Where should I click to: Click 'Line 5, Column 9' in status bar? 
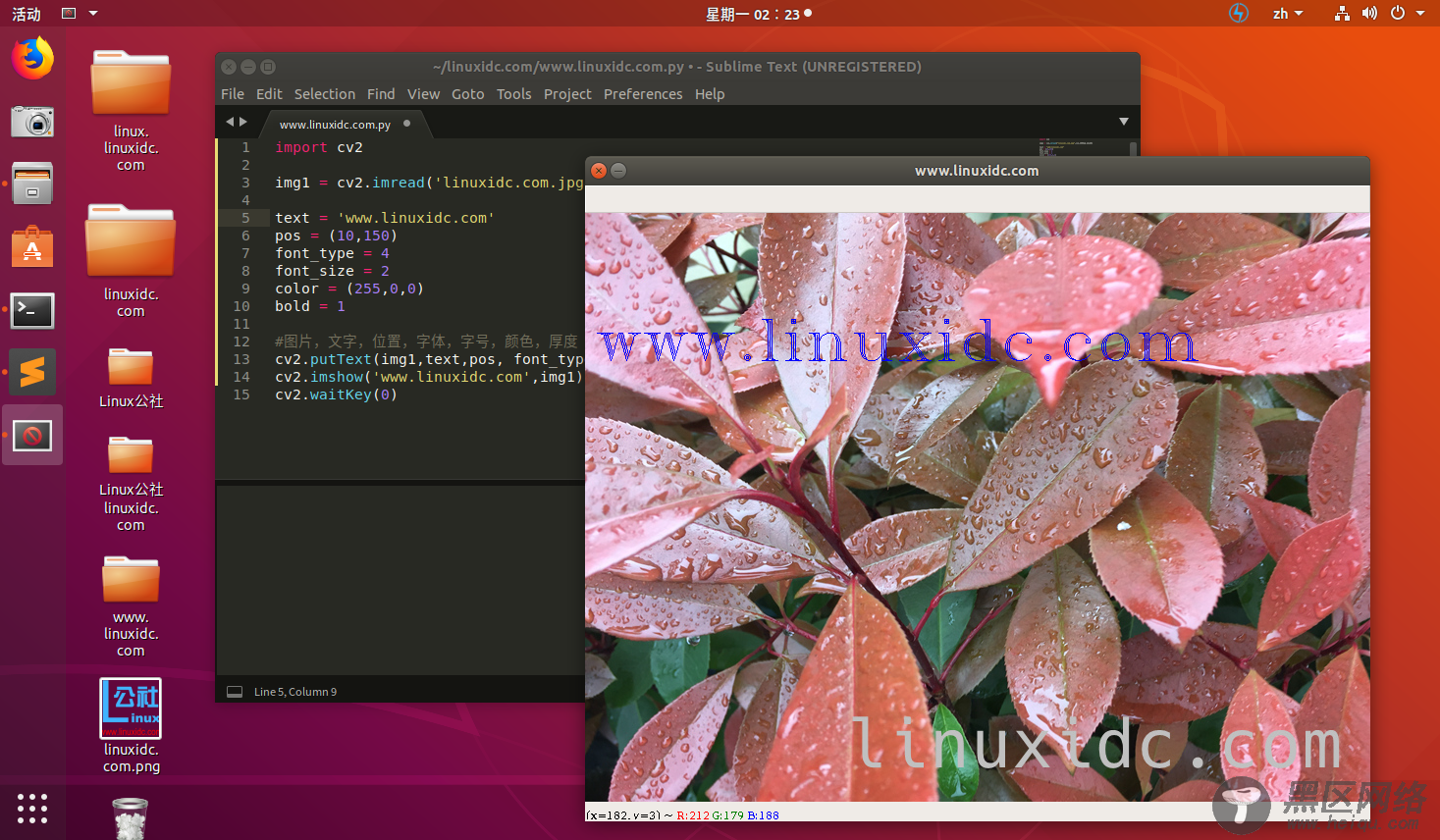click(295, 692)
